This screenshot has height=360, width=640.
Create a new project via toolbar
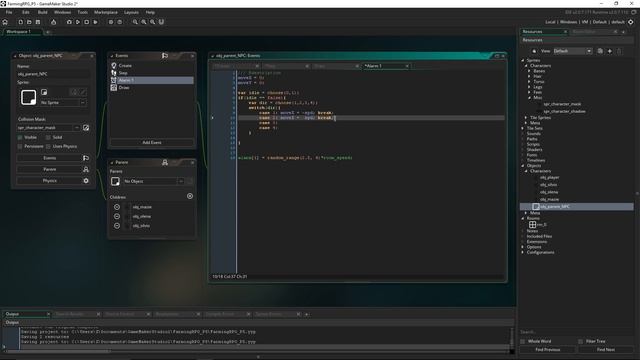click(20, 22)
